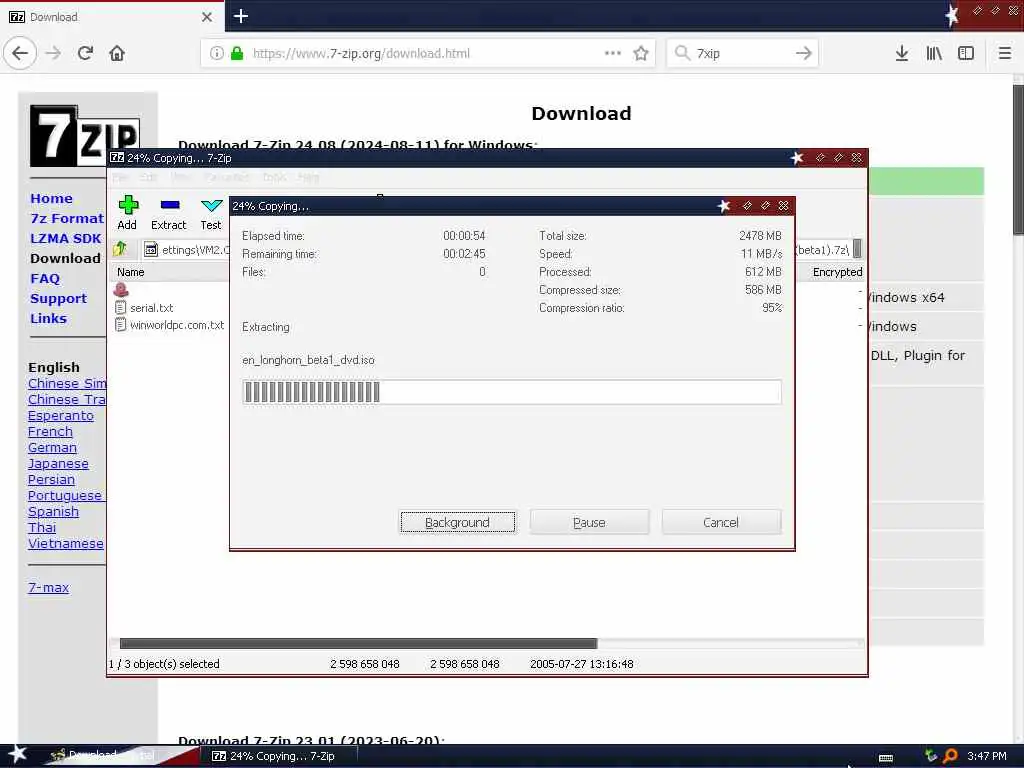Open the 7z Format link
Image resolution: width=1024 pixels, height=768 pixels.
pyautogui.click(x=67, y=218)
